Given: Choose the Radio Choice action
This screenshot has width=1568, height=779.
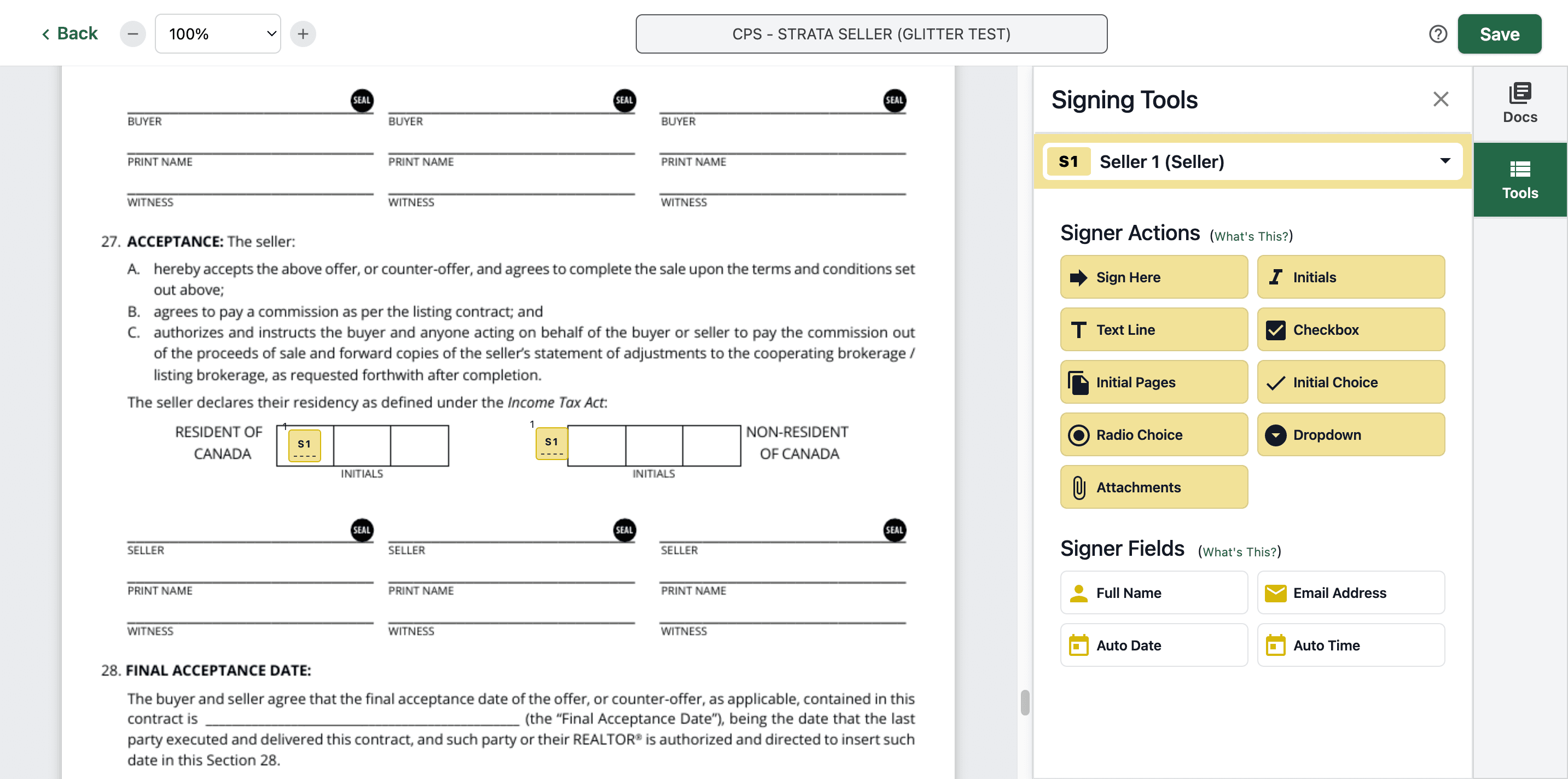Looking at the screenshot, I should [x=1153, y=434].
